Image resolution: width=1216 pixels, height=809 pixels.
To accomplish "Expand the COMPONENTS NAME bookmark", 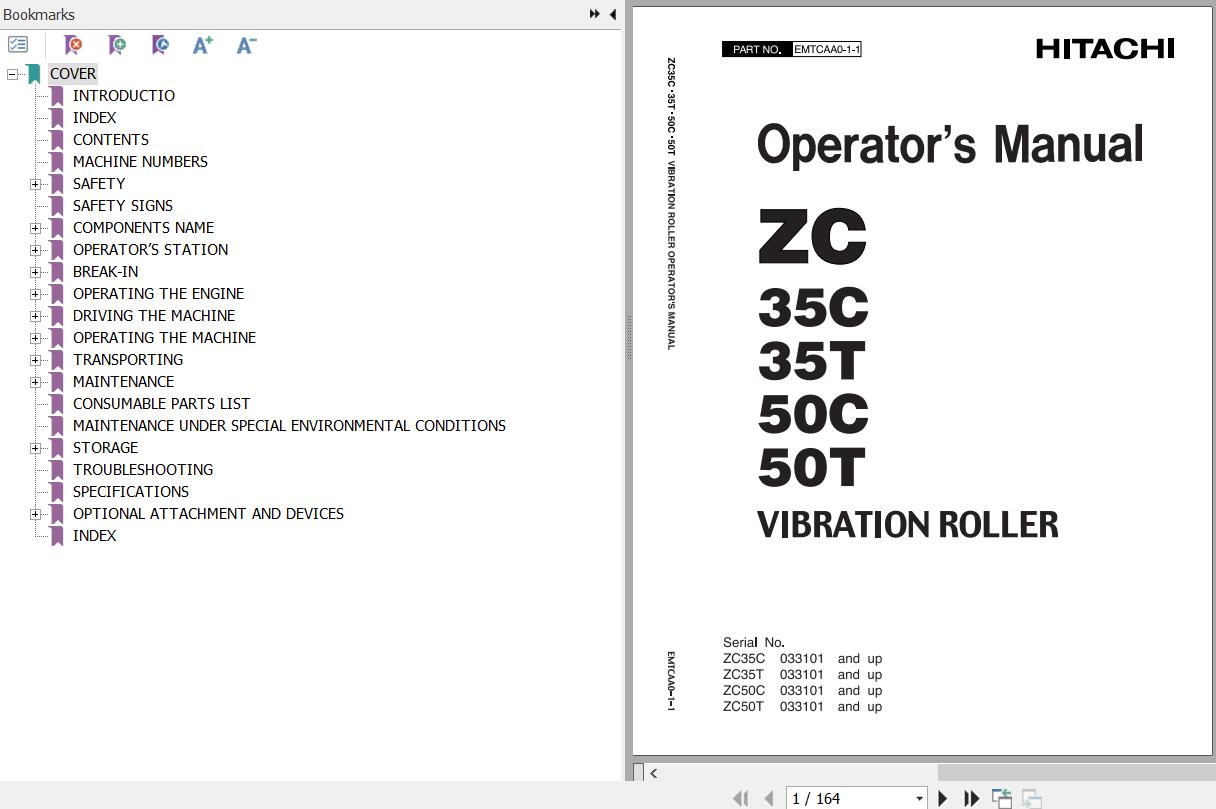I will click(x=35, y=228).
